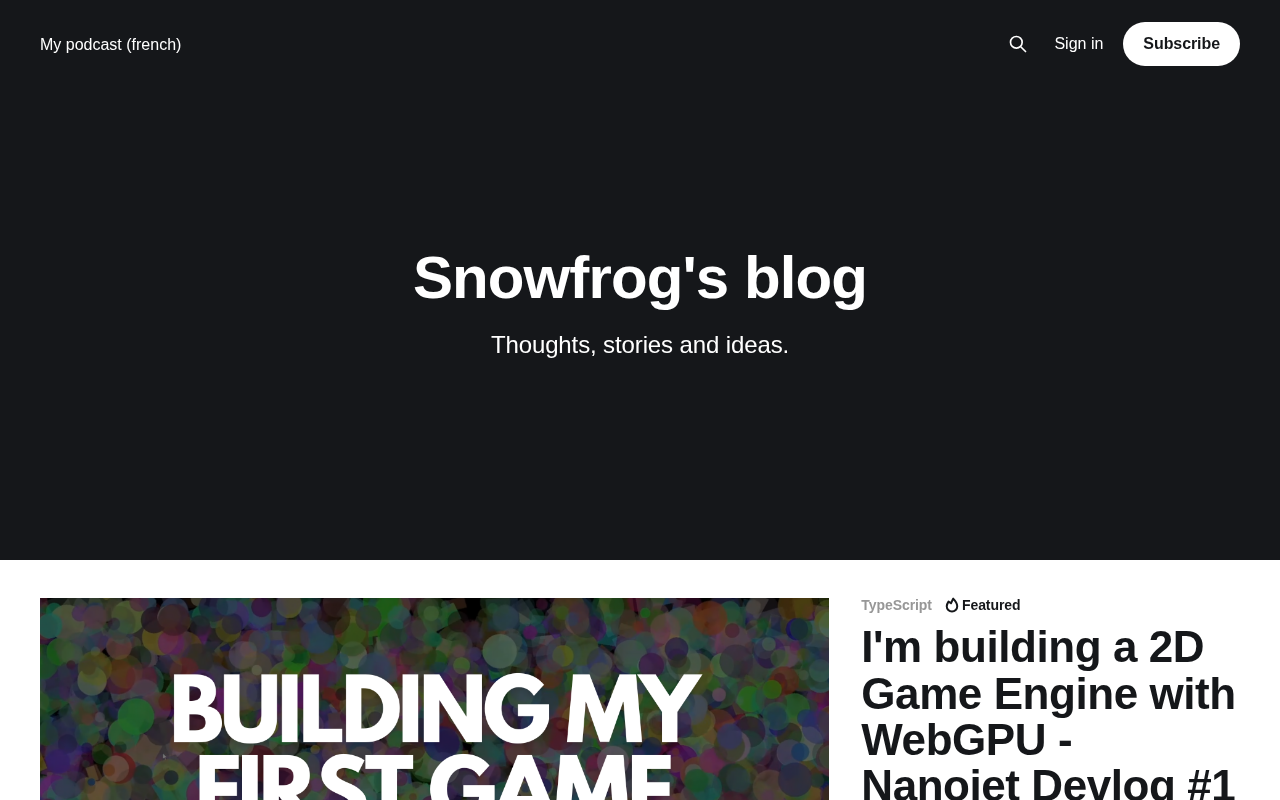Click the Game Engine with headline line

coord(1048,693)
